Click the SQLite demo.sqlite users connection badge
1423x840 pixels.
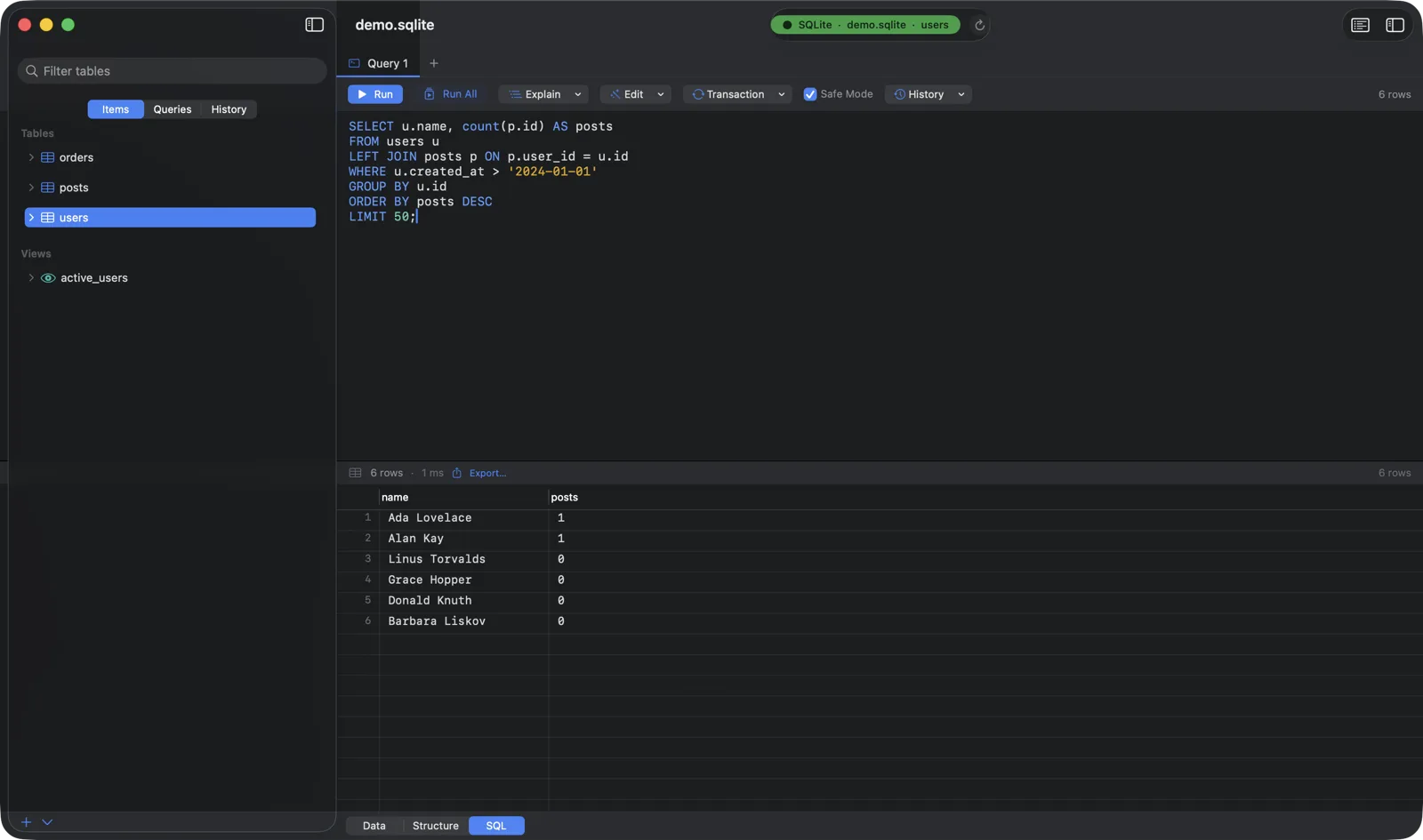tap(865, 25)
